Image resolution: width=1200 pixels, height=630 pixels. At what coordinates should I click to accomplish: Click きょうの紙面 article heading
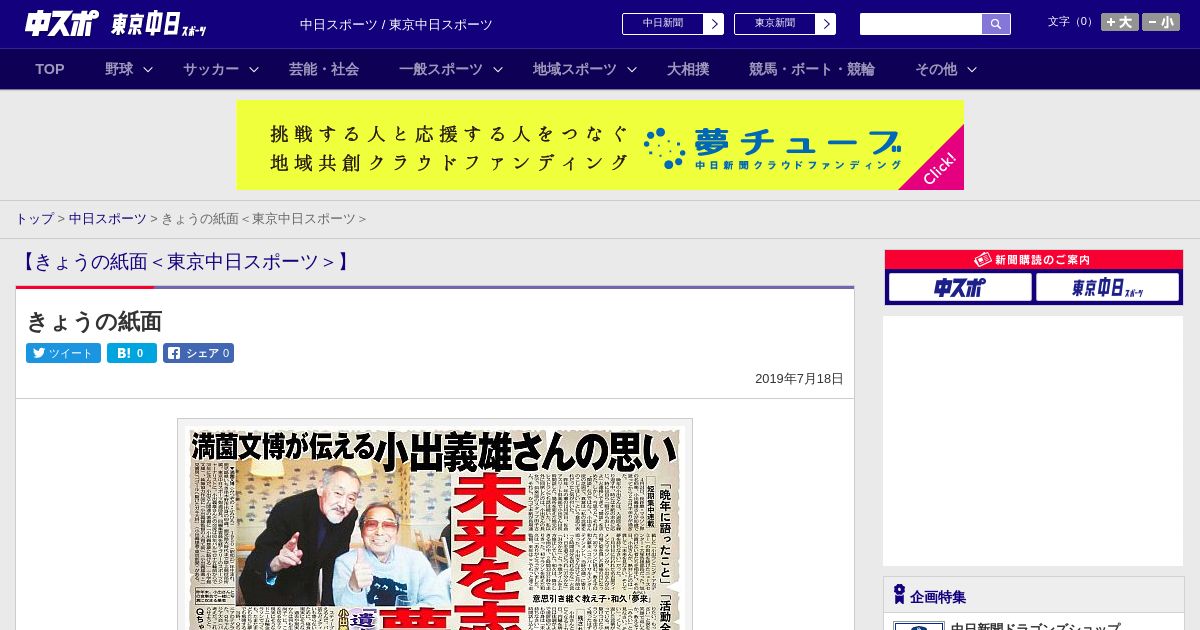[94, 321]
